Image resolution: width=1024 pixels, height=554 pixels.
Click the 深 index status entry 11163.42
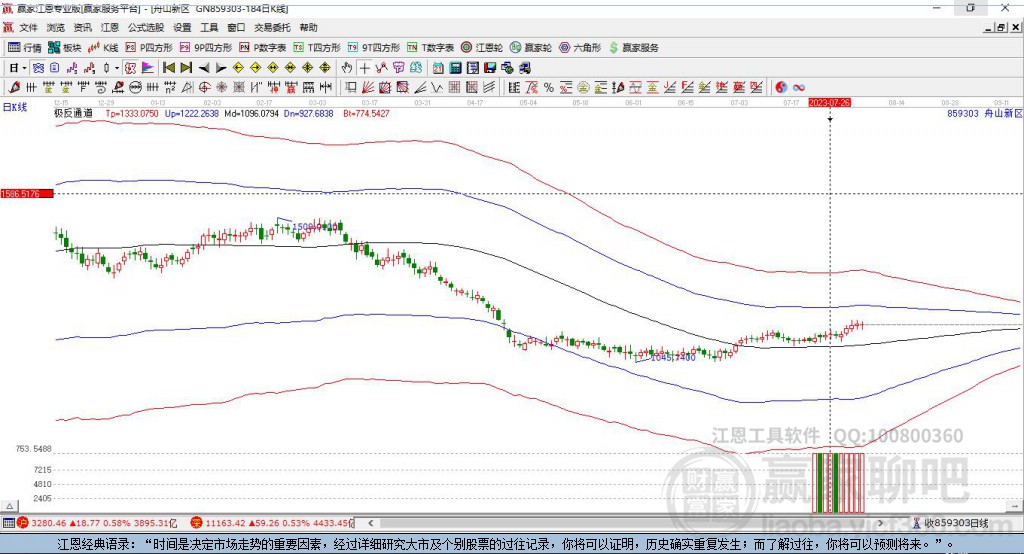click(x=272, y=523)
